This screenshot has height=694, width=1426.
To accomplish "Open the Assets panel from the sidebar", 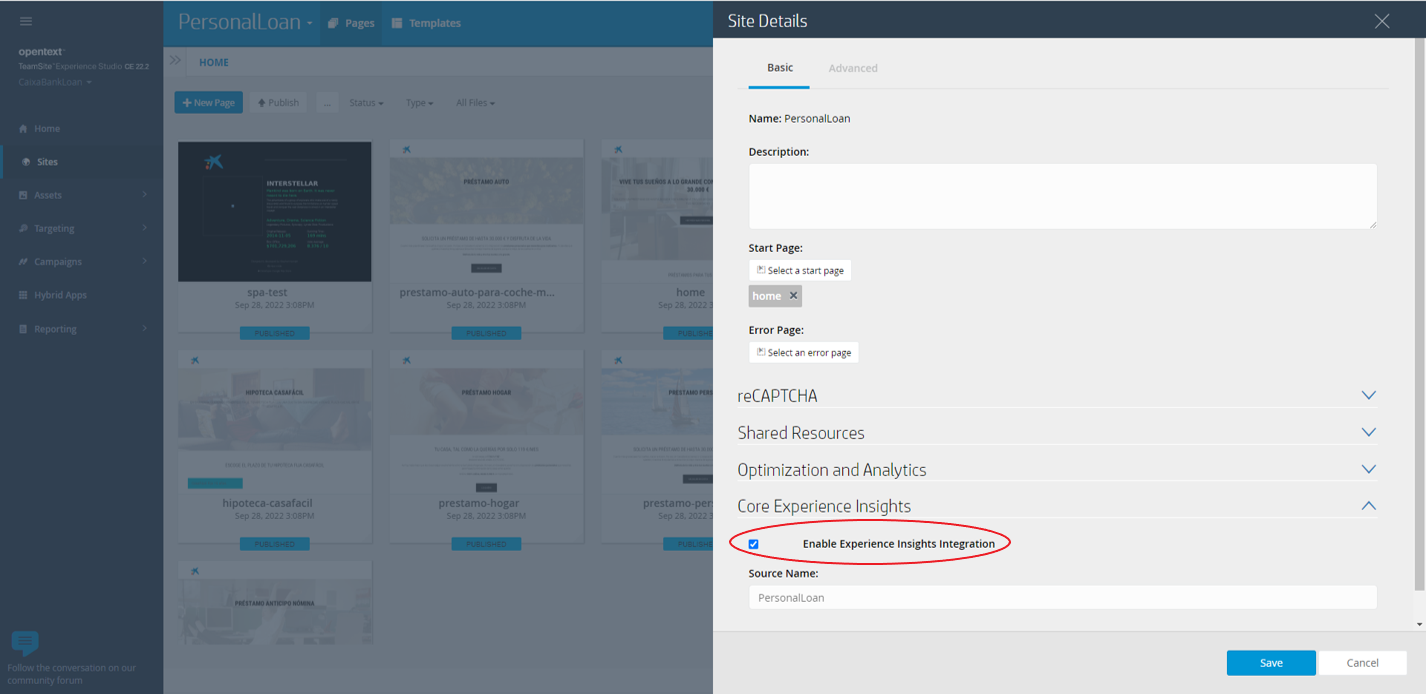I will [x=47, y=194].
